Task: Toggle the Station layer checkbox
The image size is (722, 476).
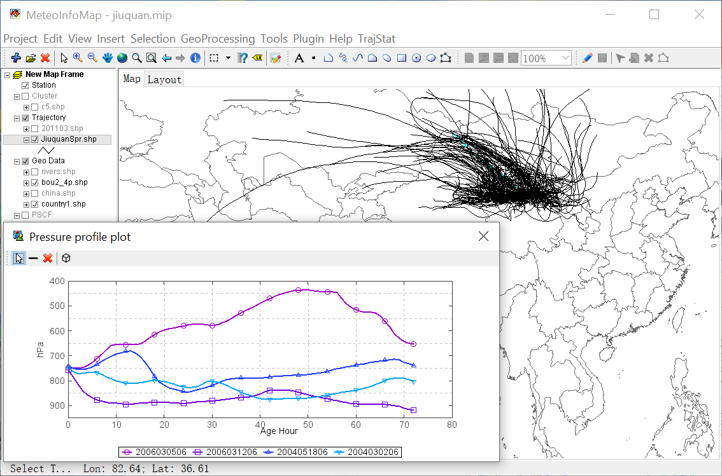Action: point(25,86)
